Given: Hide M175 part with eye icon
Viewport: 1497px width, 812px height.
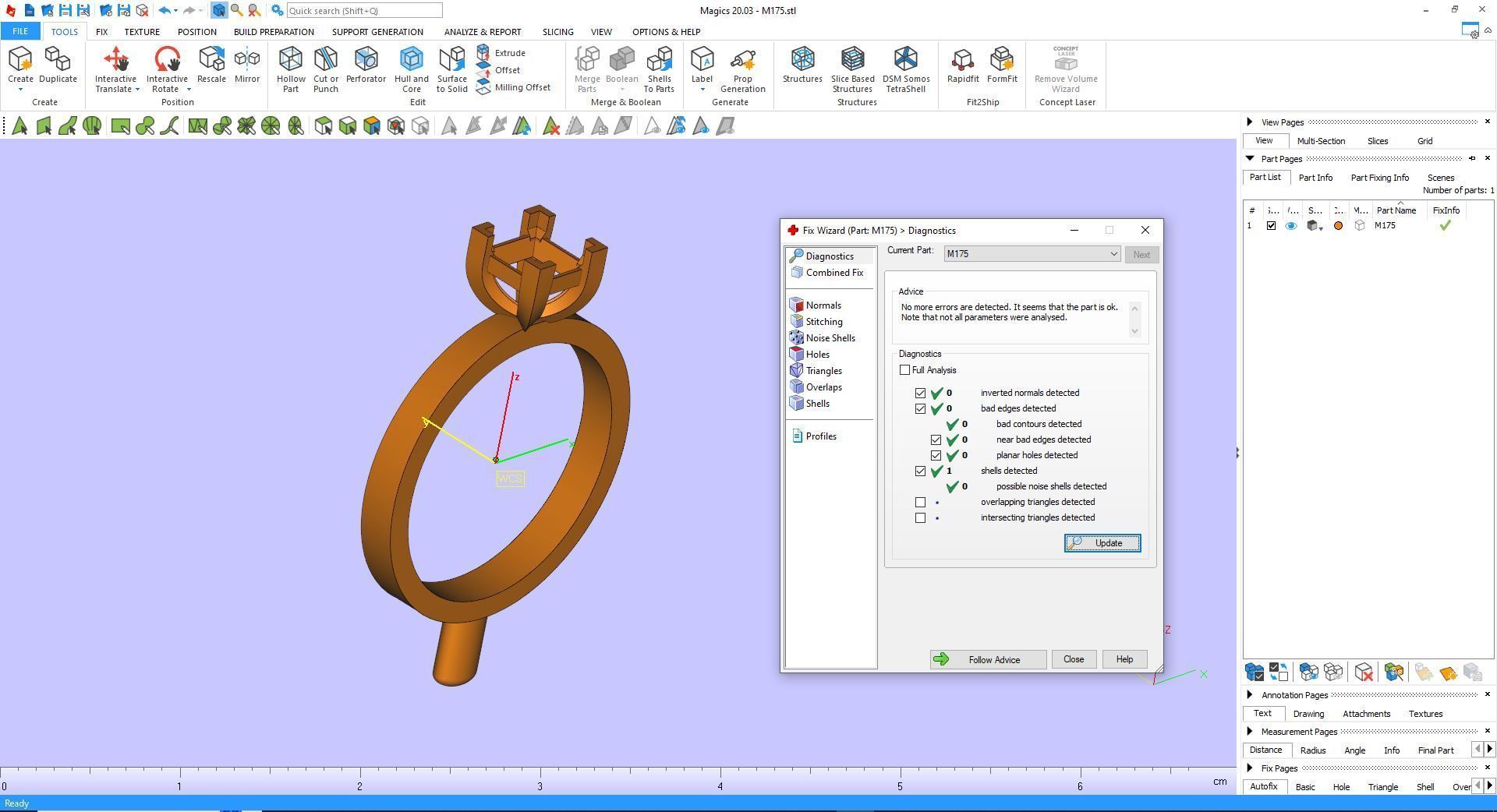Looking at the screenshot, I should click(x=1291, y=226).
